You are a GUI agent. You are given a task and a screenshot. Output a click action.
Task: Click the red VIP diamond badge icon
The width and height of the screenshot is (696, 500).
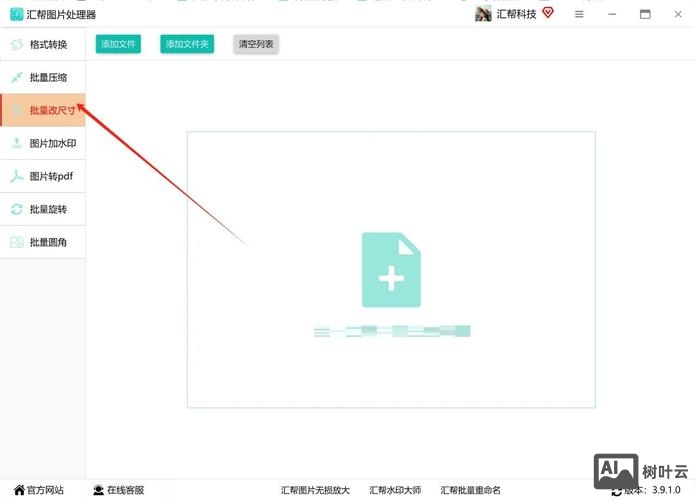548,13
